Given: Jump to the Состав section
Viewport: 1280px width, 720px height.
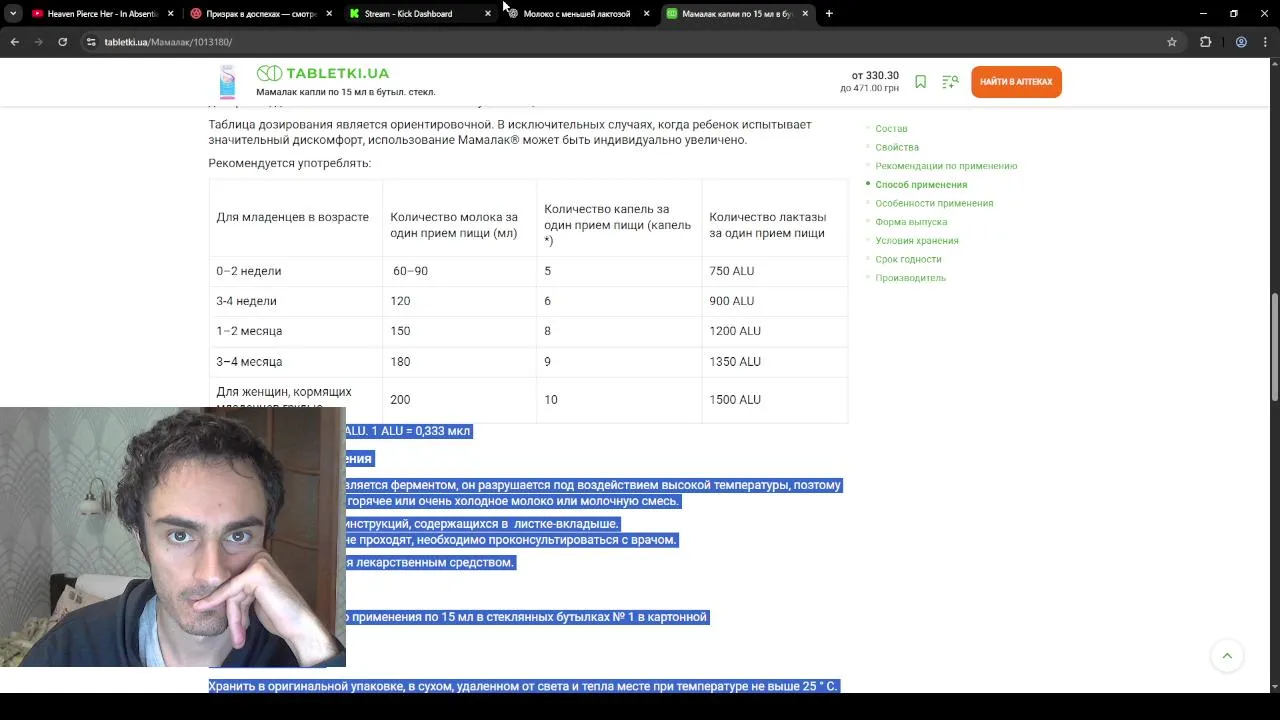Looking at the screenshot, I should [x=891, y=129].
